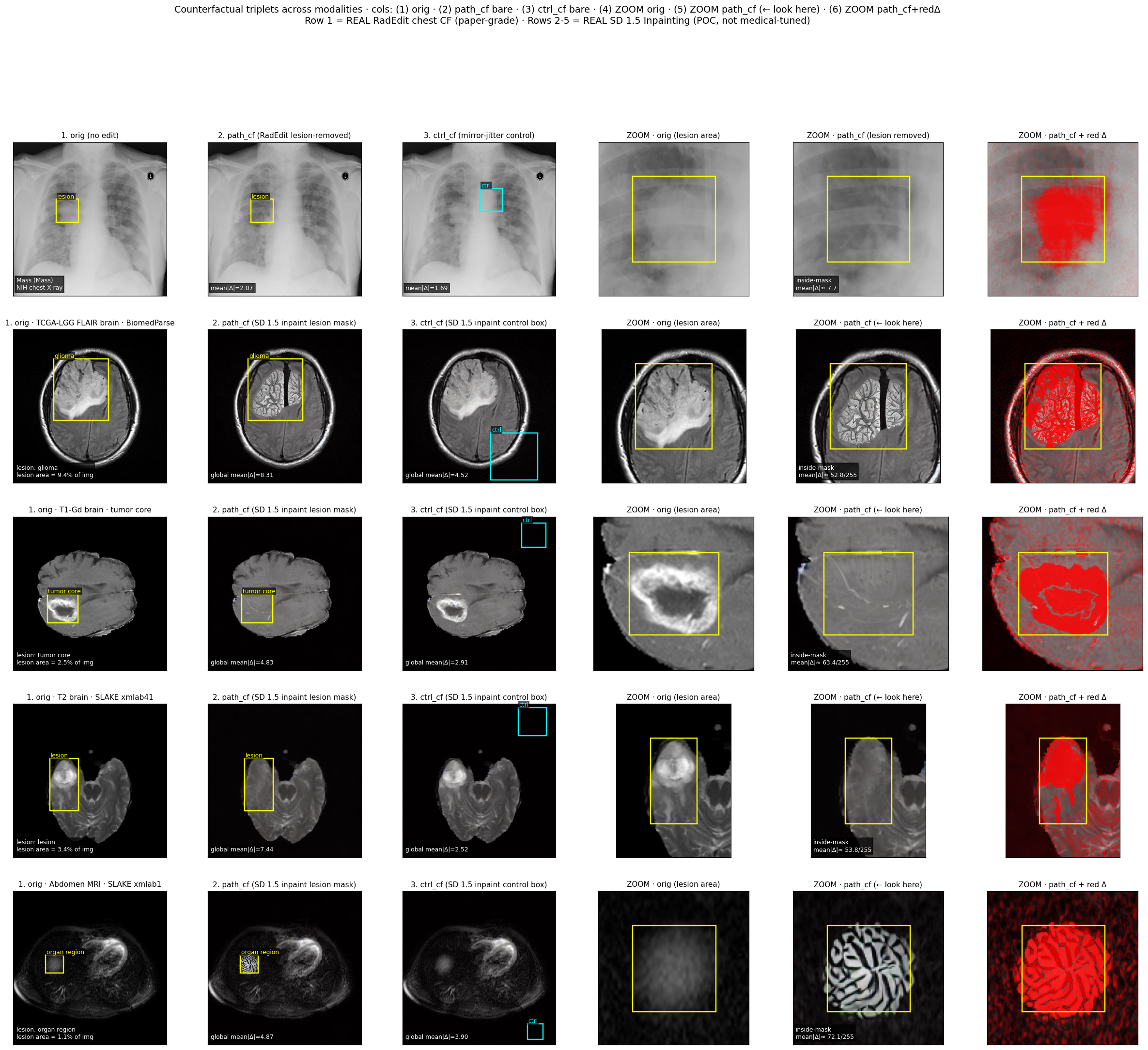This screenshot has width=1148, height=1050.
Task: Select the T2 brain SLAKE xmlab41 original image
Action: tap(90, 781)
